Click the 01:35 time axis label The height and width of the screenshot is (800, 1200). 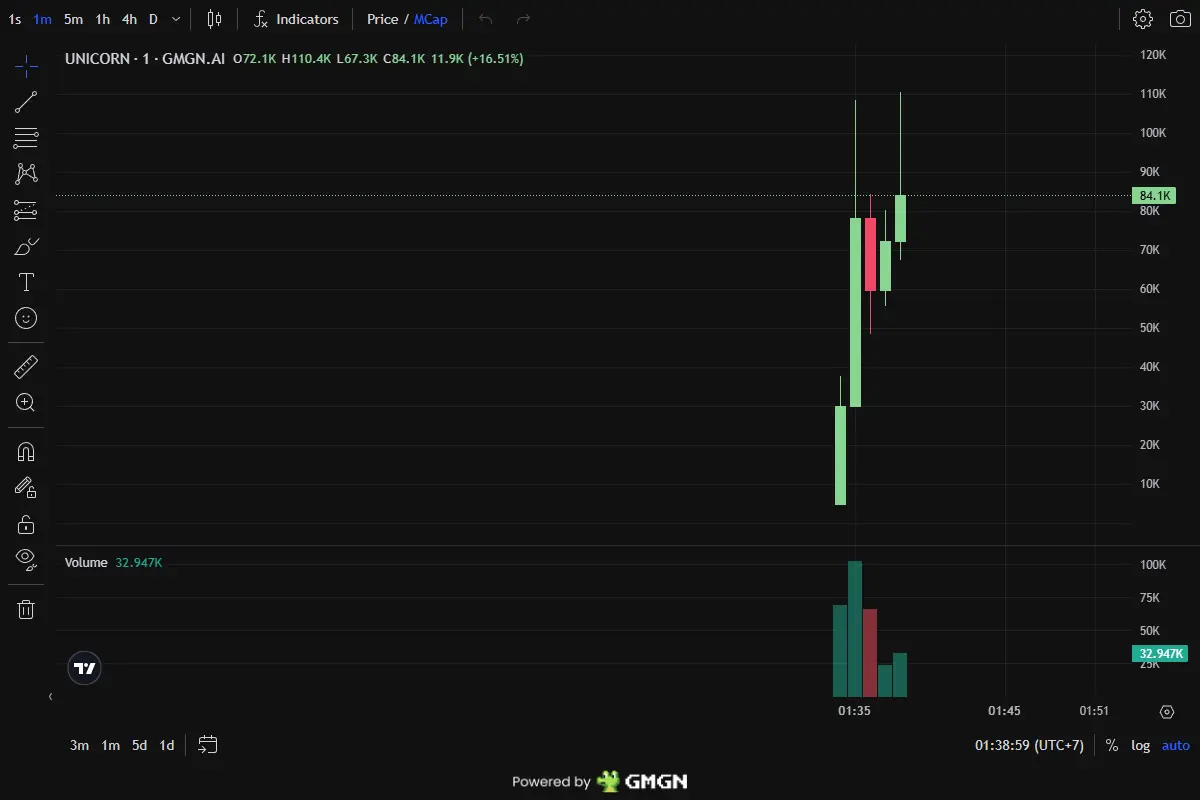coord(854,711)
